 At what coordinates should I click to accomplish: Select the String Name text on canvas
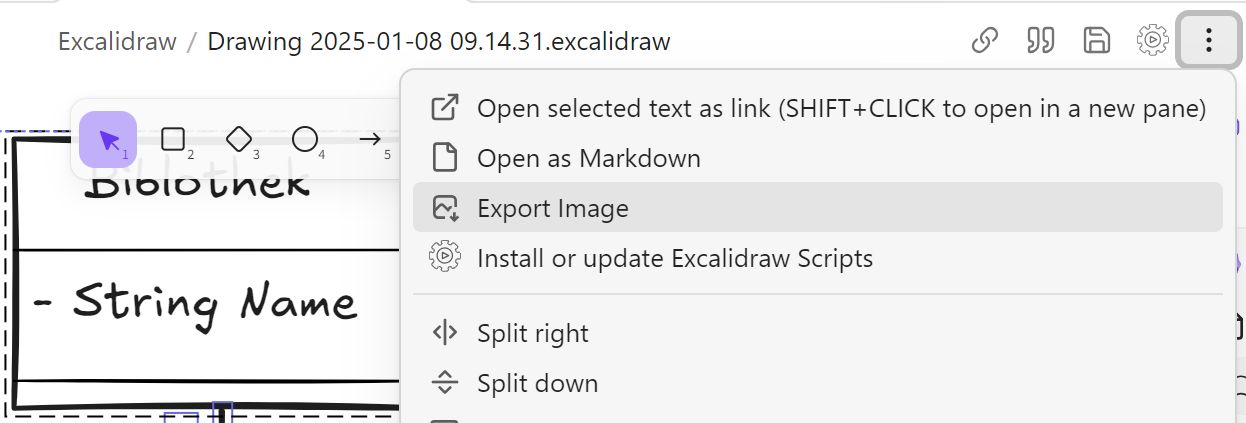[194, 303]
